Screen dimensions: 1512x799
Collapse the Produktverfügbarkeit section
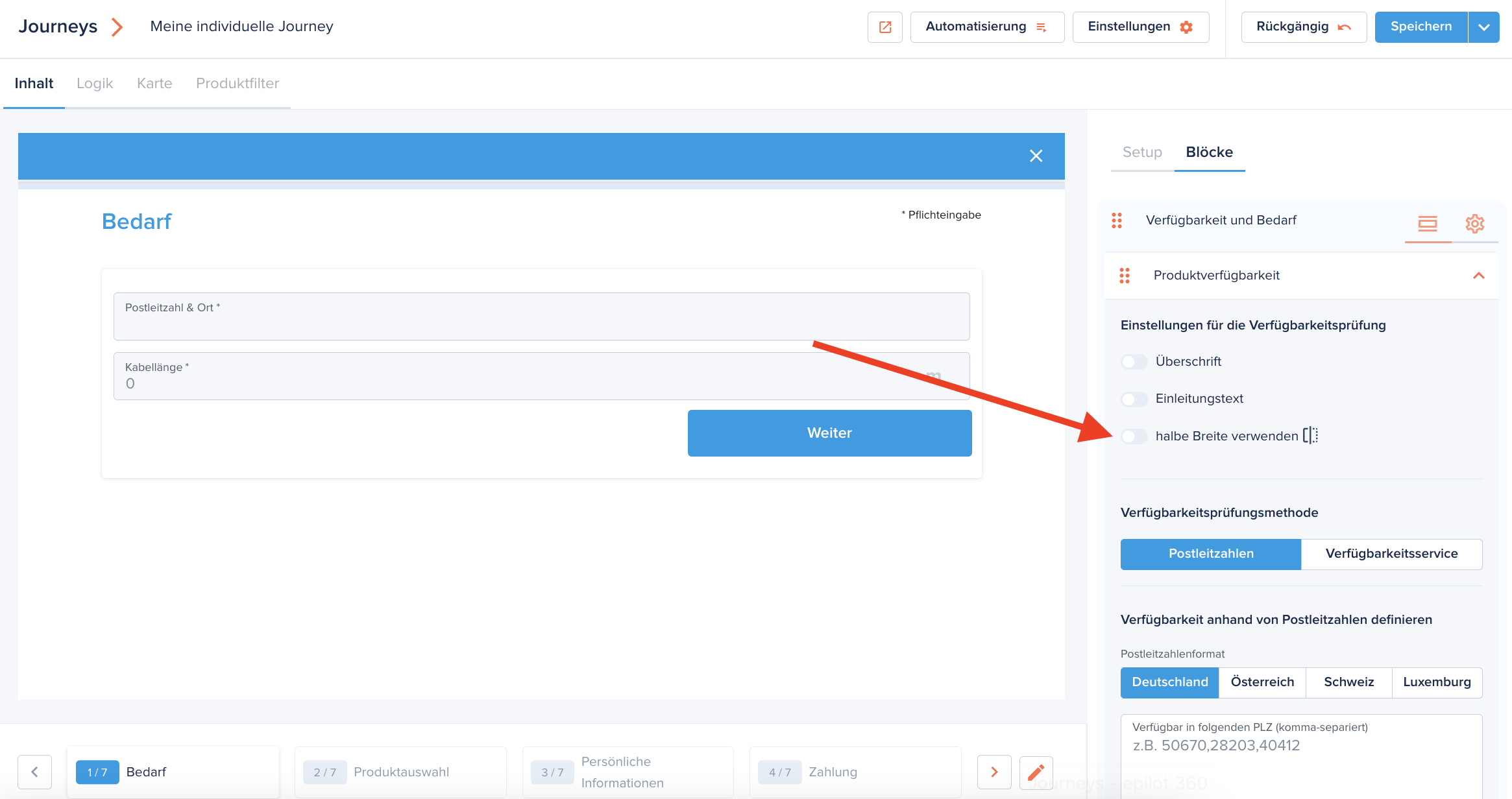[1478, 276]
